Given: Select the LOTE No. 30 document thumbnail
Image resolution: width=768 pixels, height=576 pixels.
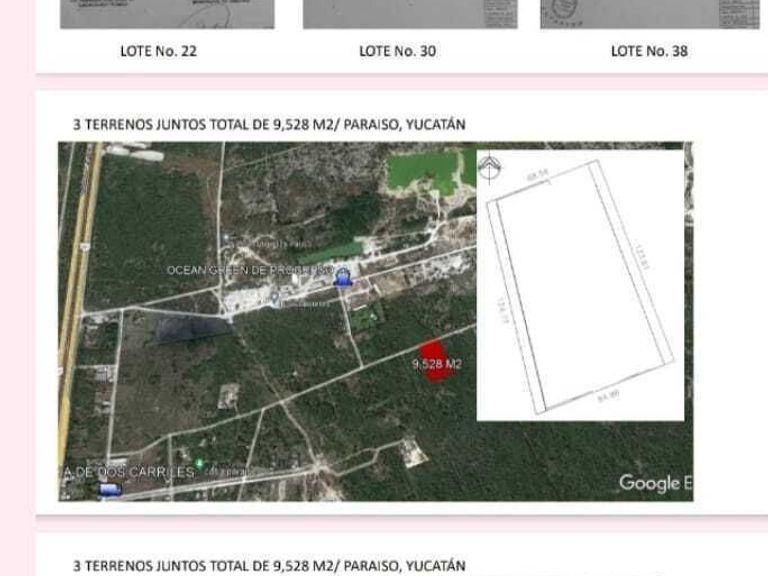Looking at the screenshot, I should [x=410, y=14].
